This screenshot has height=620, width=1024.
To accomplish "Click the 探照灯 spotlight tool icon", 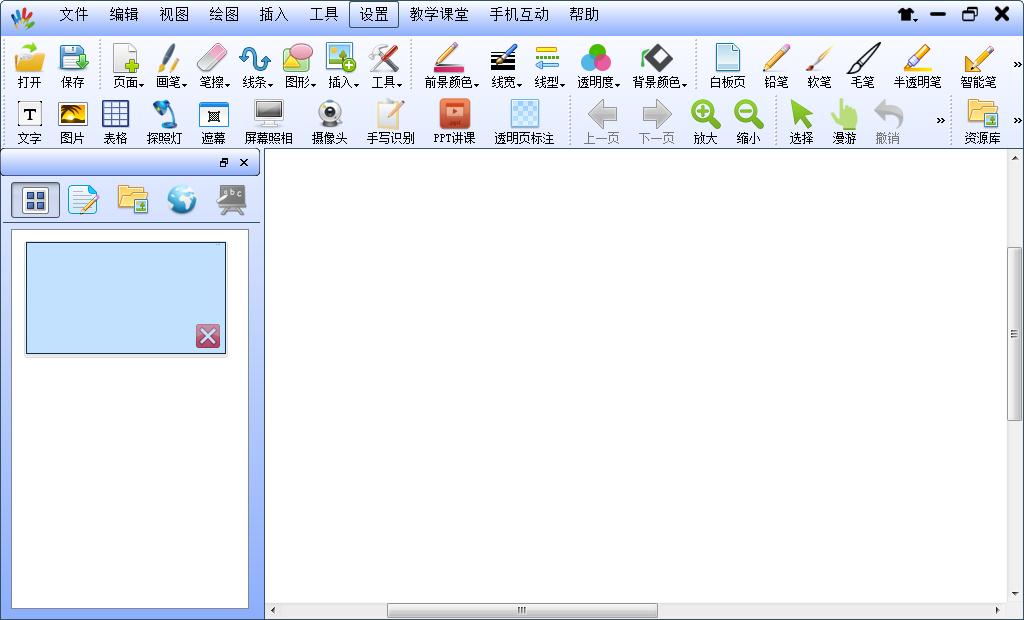I will [164, 121].
